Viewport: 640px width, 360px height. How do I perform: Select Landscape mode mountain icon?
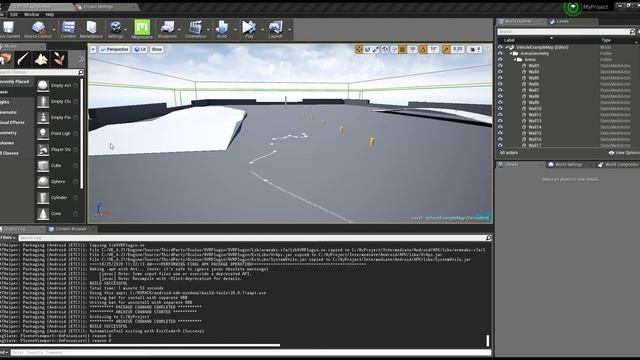[x=41, y=59]
